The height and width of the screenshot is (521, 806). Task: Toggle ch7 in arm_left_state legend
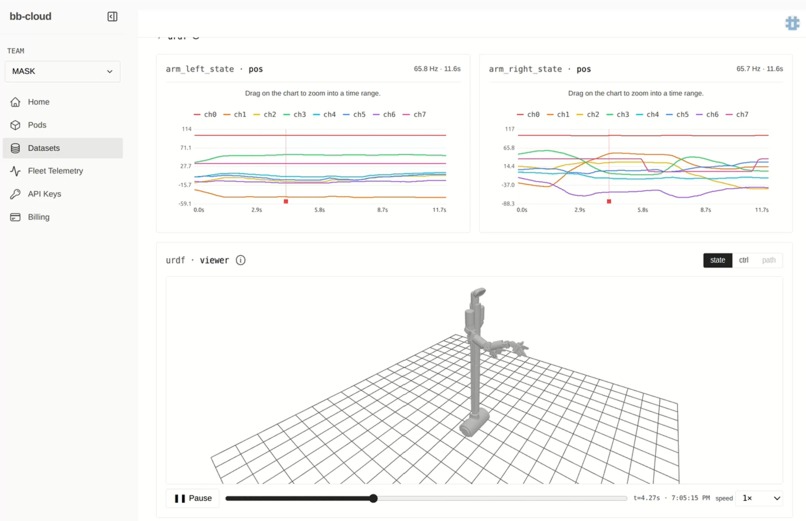coord(414,115)
